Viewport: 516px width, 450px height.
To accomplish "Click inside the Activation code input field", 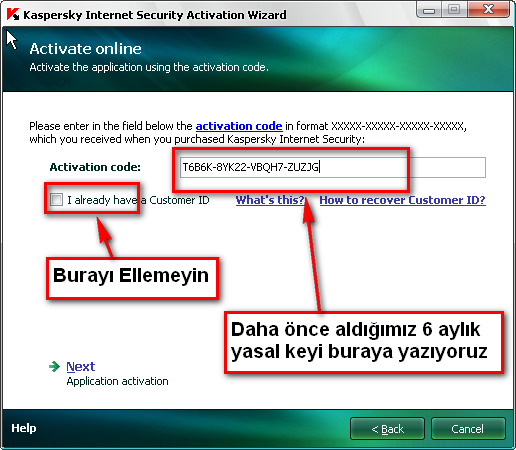I will tap(333, 167).
